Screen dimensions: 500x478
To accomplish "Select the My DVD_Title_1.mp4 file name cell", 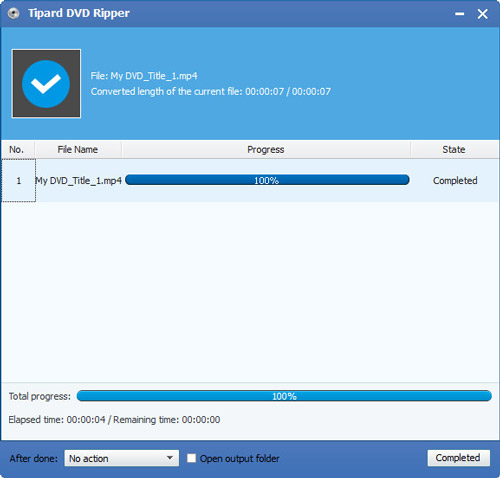I will click(79, 181).
